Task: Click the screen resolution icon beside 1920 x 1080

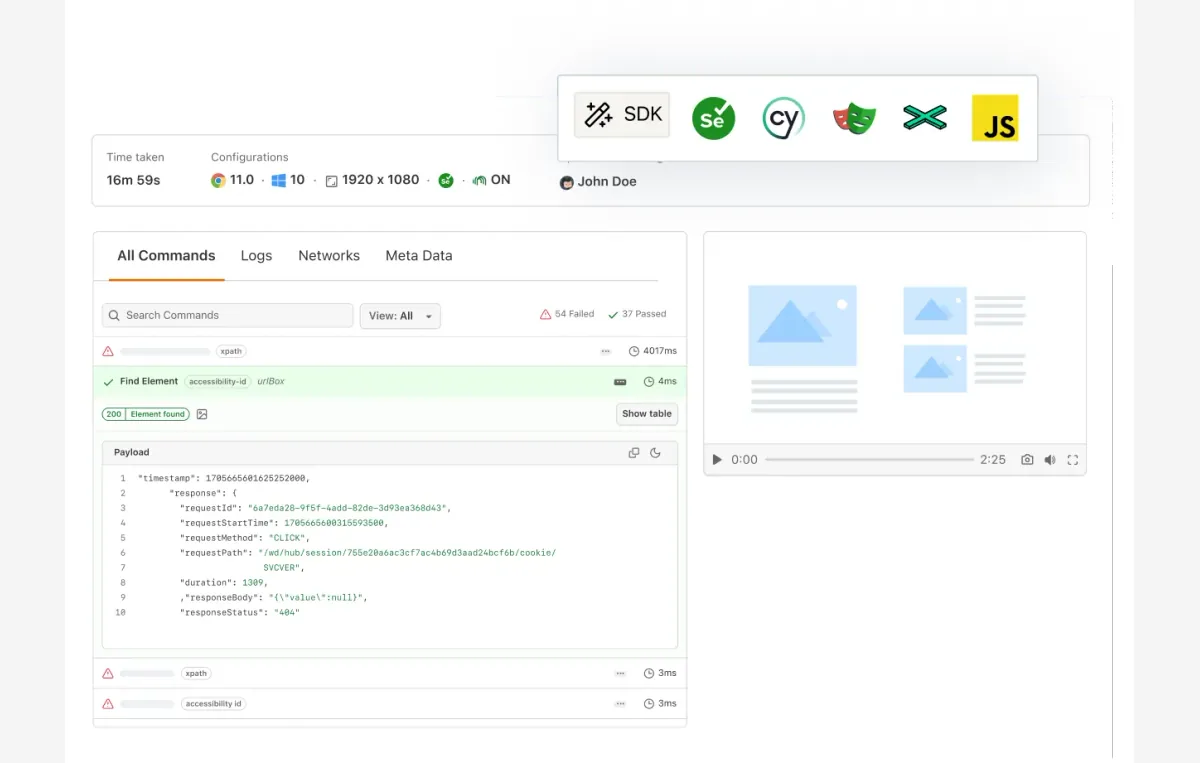Action: [x=332, y=181]
